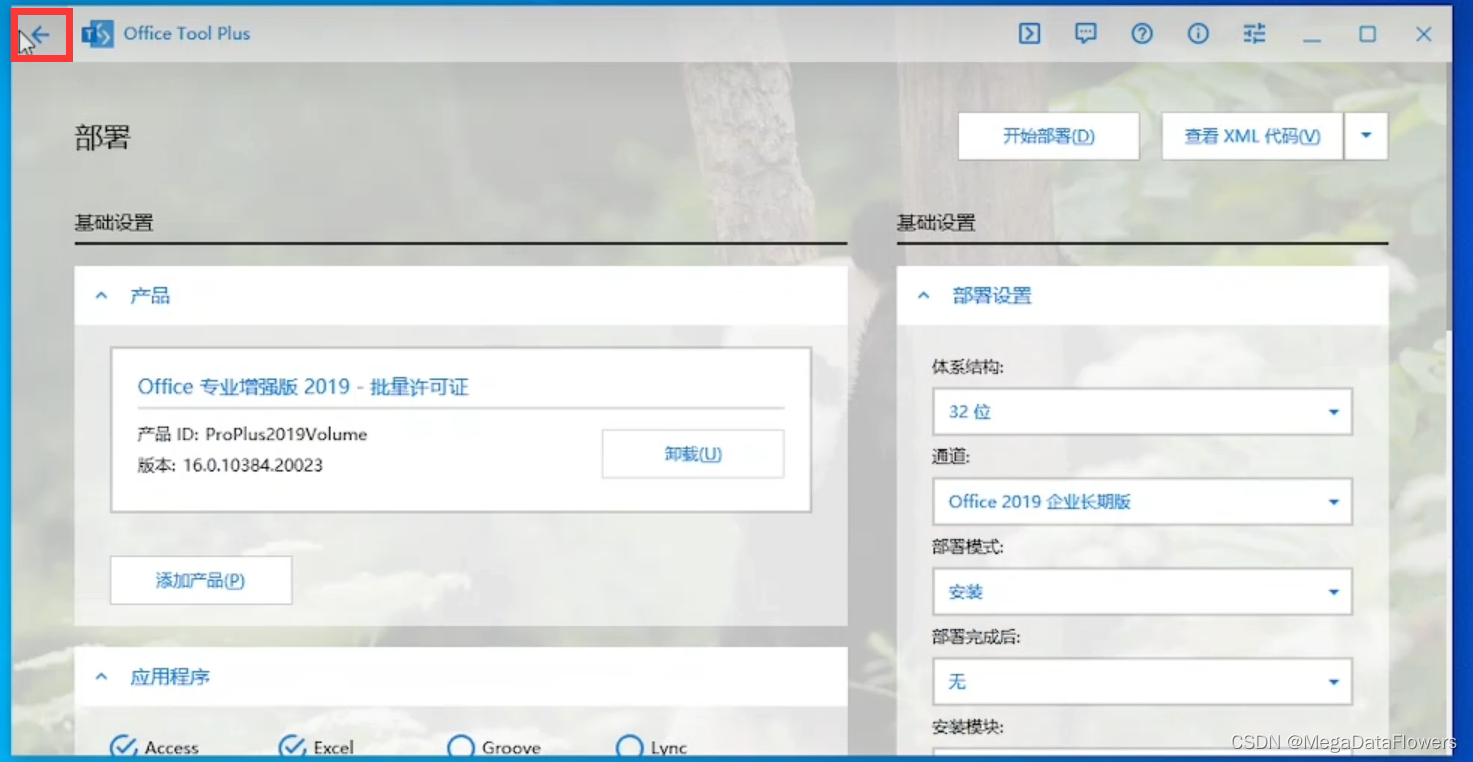The width and height of the screenshot is (1473, 762).
Task: Open the settings sliders icon
Action: [x=1254, y=33]
